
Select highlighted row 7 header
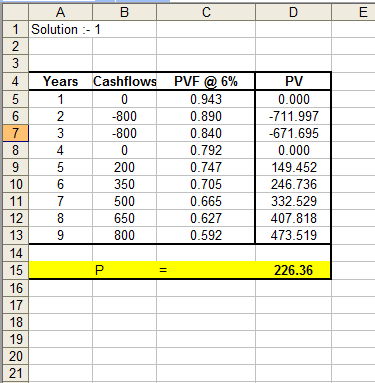(x=15, y=133)
